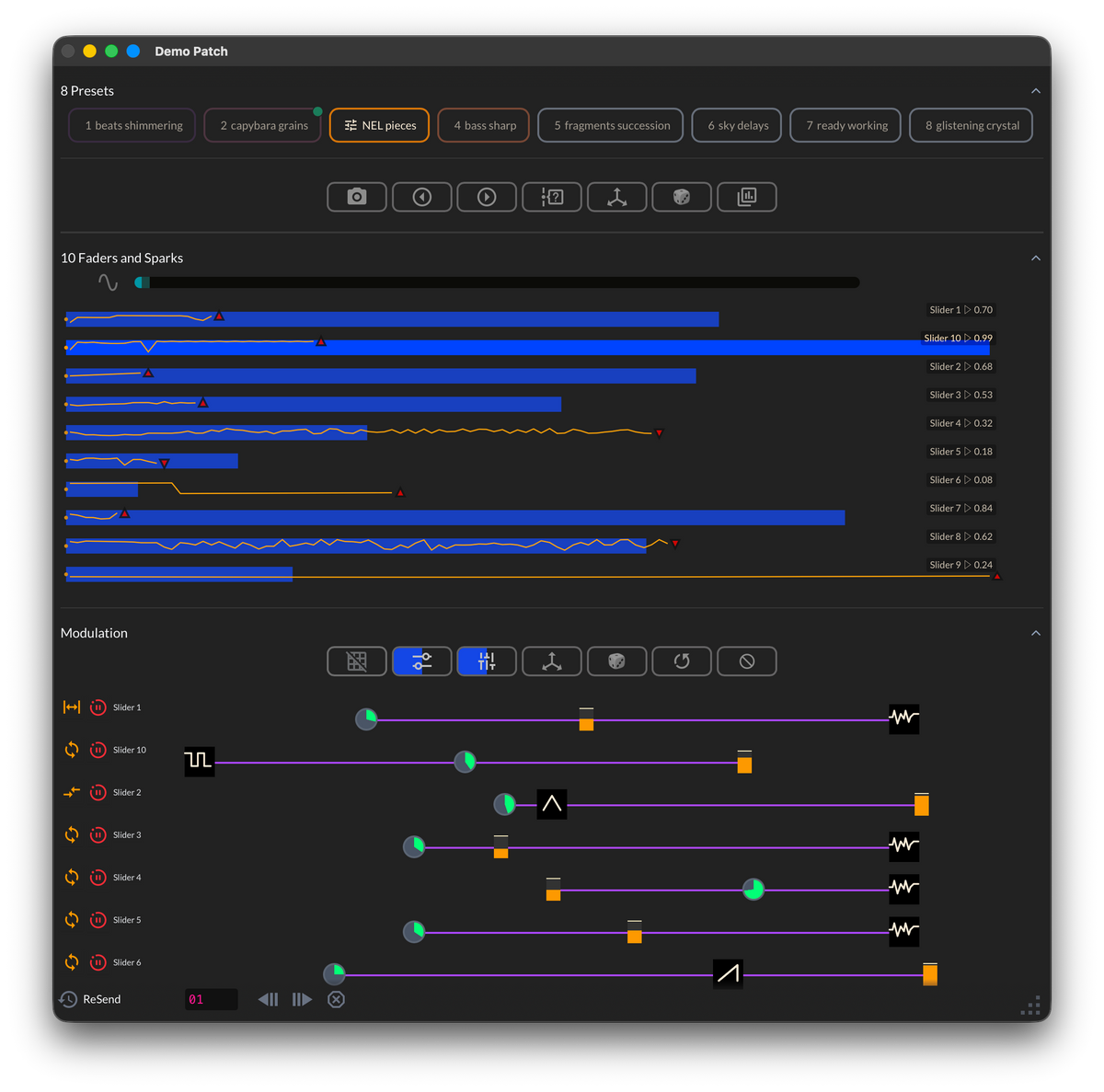The height and width of the screenshot is (1092, 1104).
Task: Select the '4 bass sharp' preset
Action: pyautogui.click(x=484, y=125)
